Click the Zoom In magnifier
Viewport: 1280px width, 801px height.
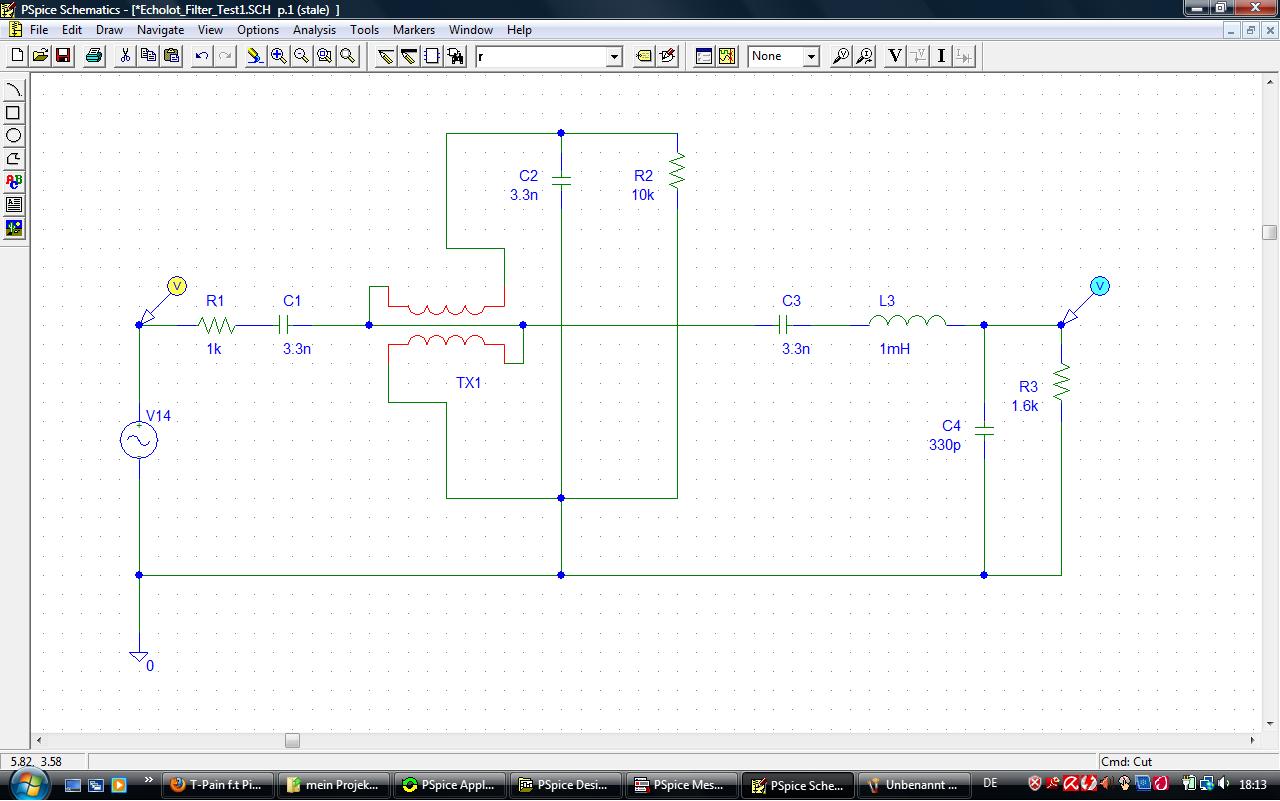278,56
